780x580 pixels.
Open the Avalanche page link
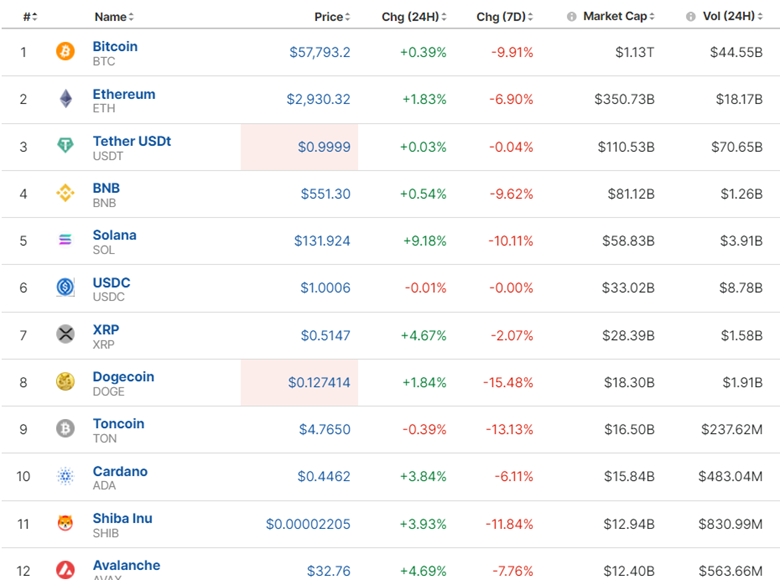(126, 565)
